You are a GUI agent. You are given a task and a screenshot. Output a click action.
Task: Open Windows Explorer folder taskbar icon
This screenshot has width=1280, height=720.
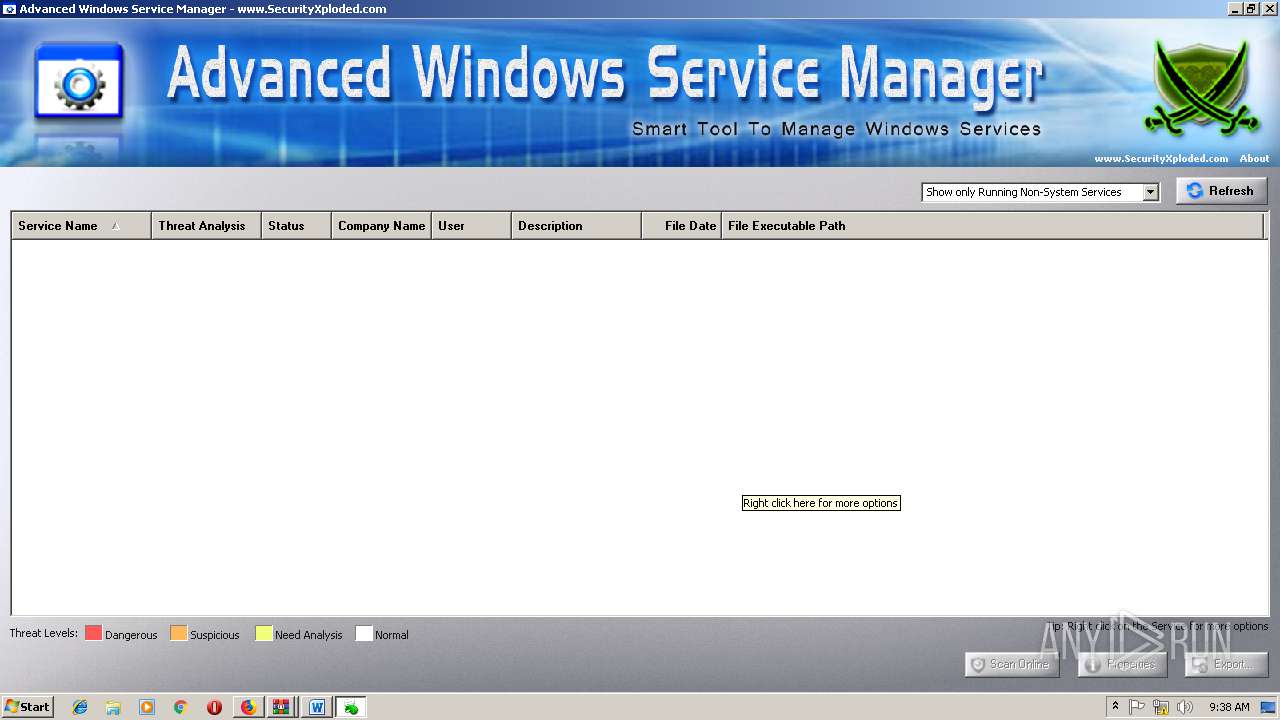(113, 707)
